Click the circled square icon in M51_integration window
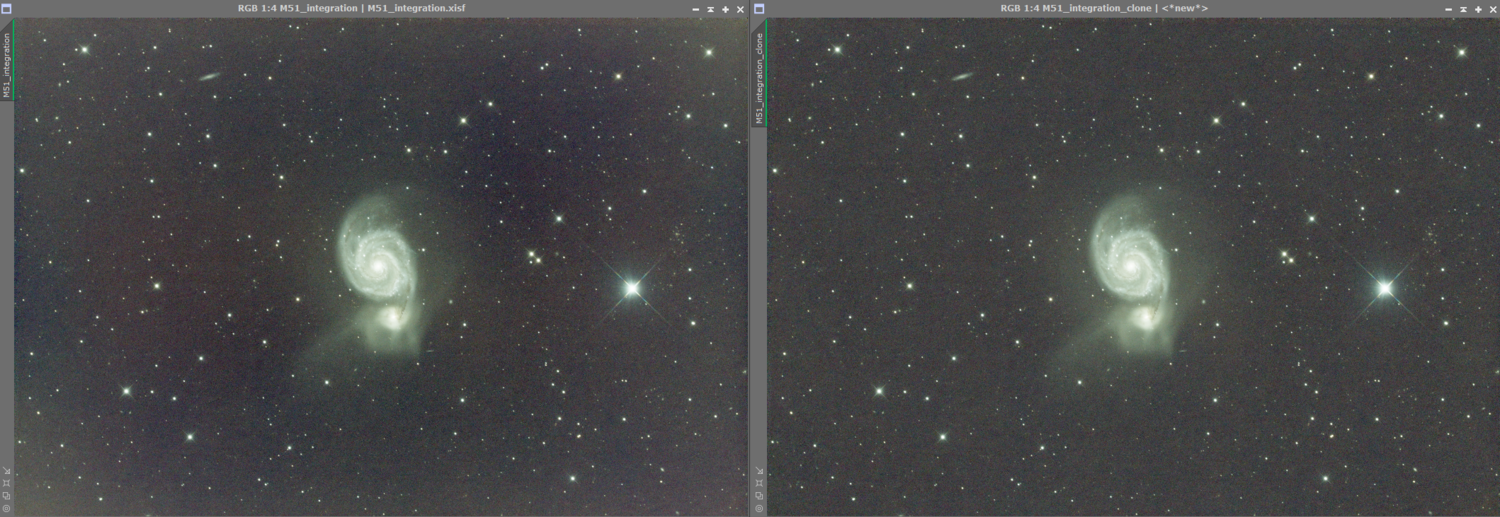The height and width of the screenshot is (517, 1500). pyautogui.click(x=6, y=508)
